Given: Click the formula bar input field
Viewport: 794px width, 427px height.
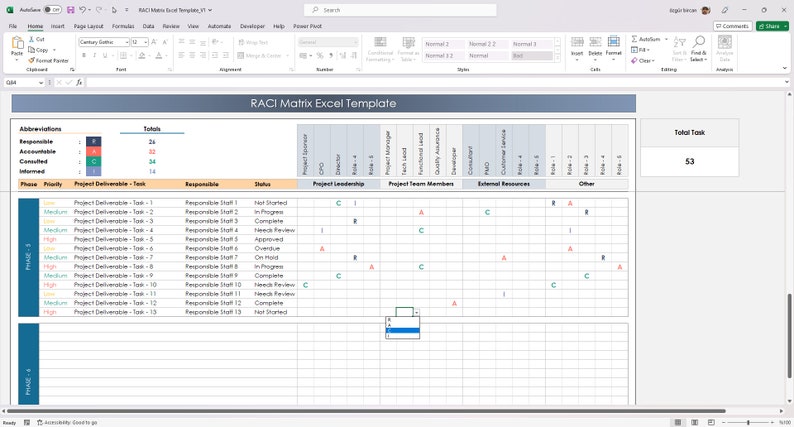Looking at the screenshot, I should coord(433,82).
